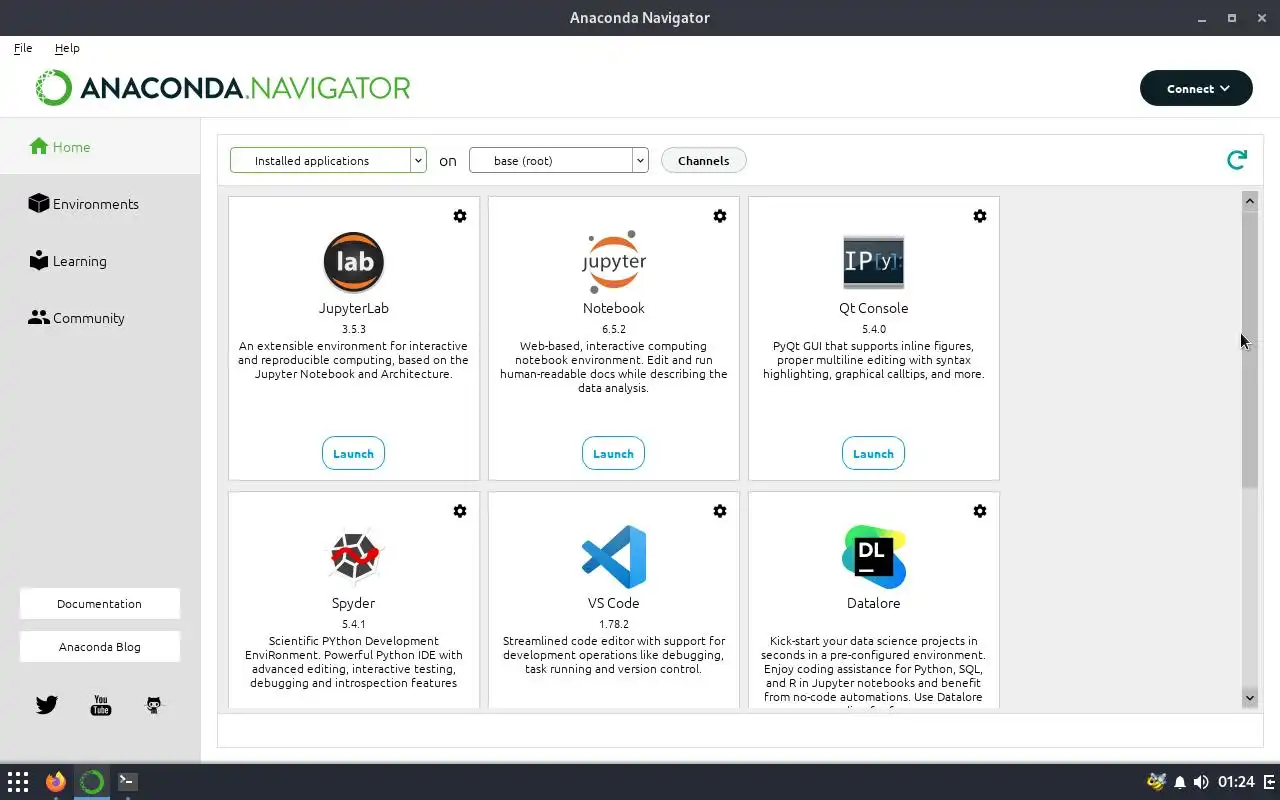
Task: Expand the Connect dropdown button
Action: 1196,88
